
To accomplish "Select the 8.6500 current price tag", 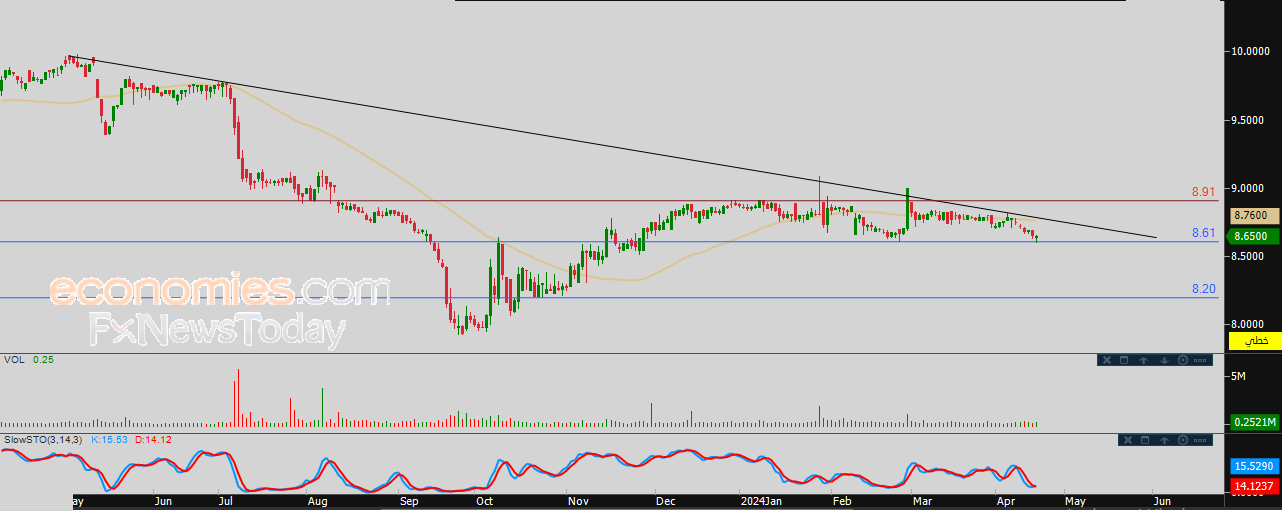I will (x=1254, y=236).
